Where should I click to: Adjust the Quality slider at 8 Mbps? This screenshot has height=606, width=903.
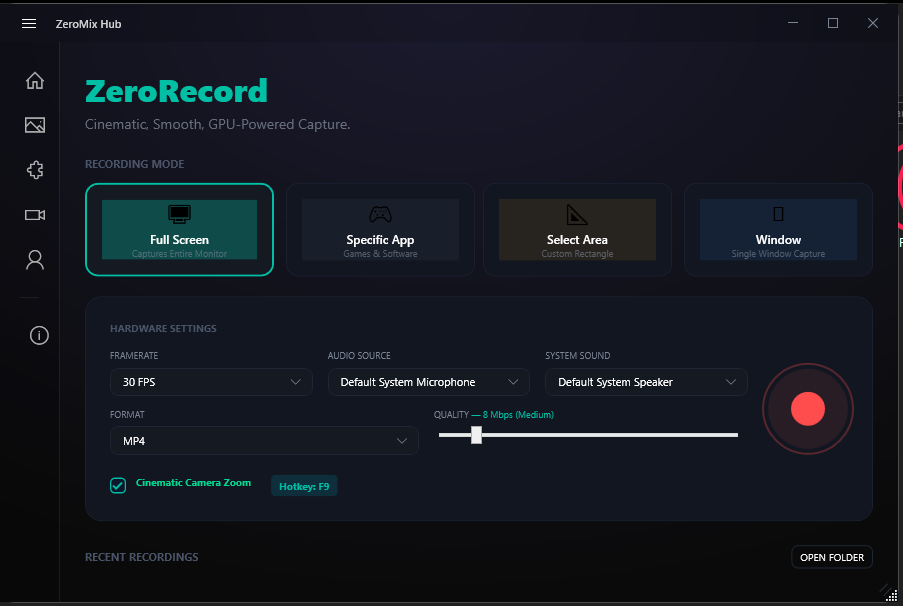pos(476,435)
